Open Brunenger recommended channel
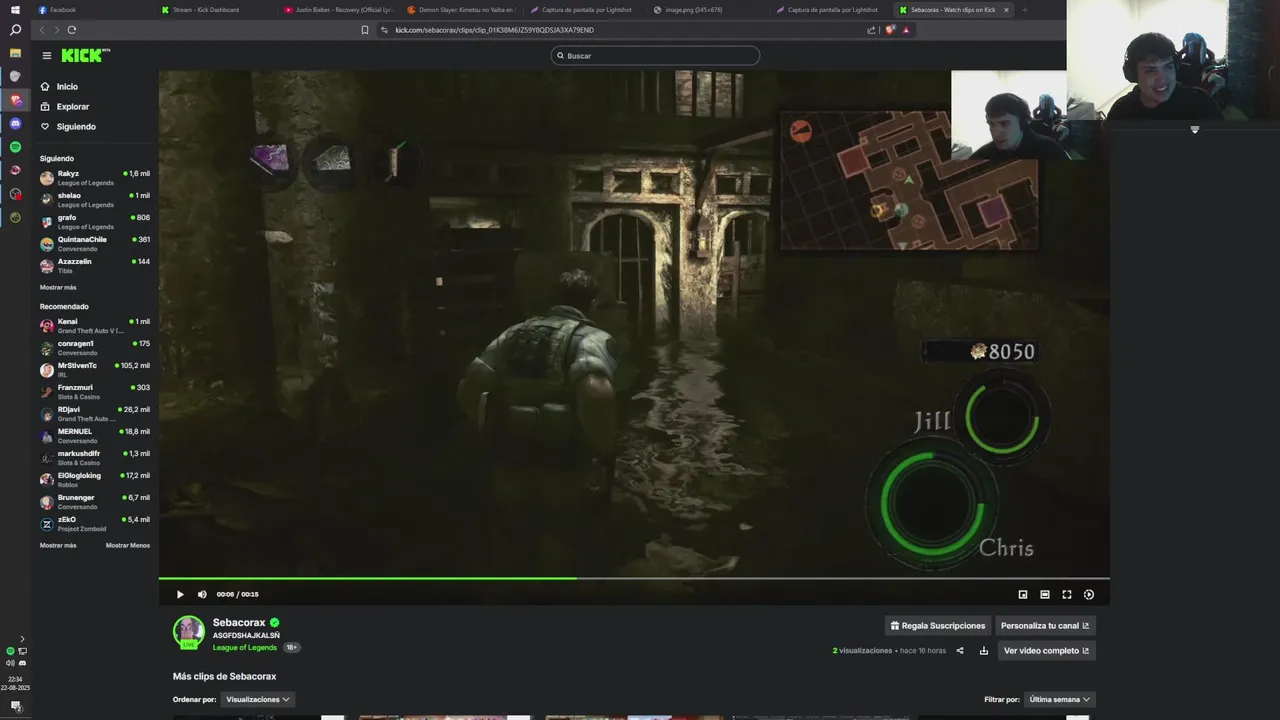1280x720 pixels. click(x=95, y=502)
